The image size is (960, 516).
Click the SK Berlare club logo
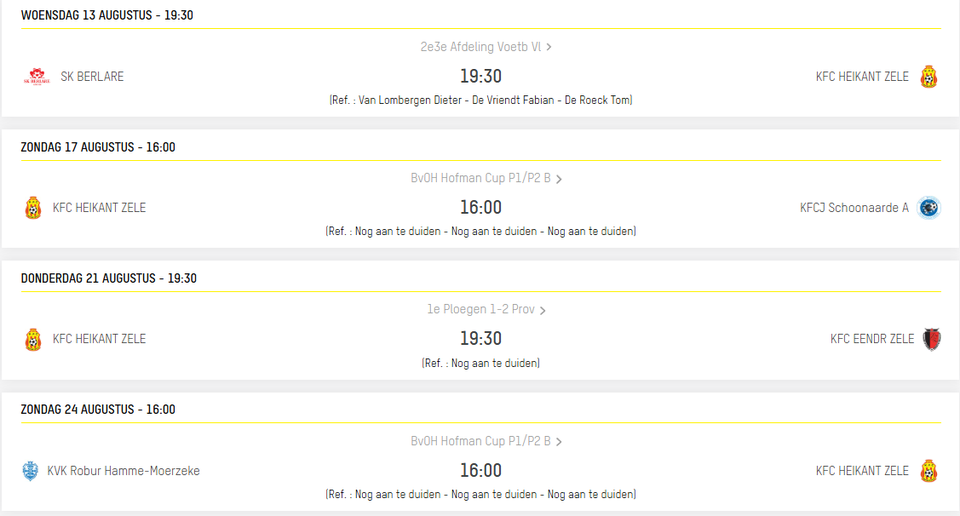click(37, 77)
